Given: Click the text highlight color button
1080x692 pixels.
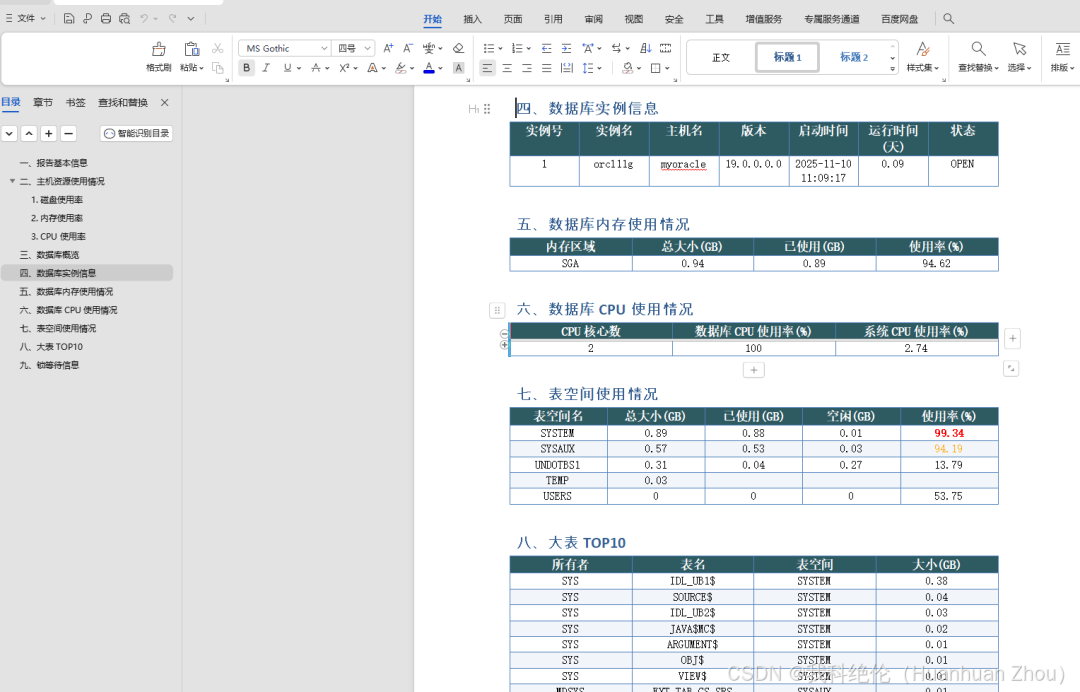Looking at the screenshot, I should coord(401,67).
